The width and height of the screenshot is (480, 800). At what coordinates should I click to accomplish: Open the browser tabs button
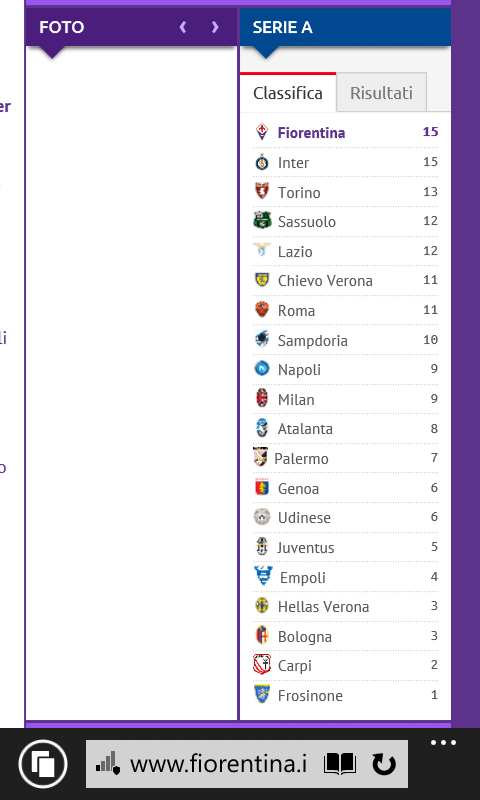[43, 764]
